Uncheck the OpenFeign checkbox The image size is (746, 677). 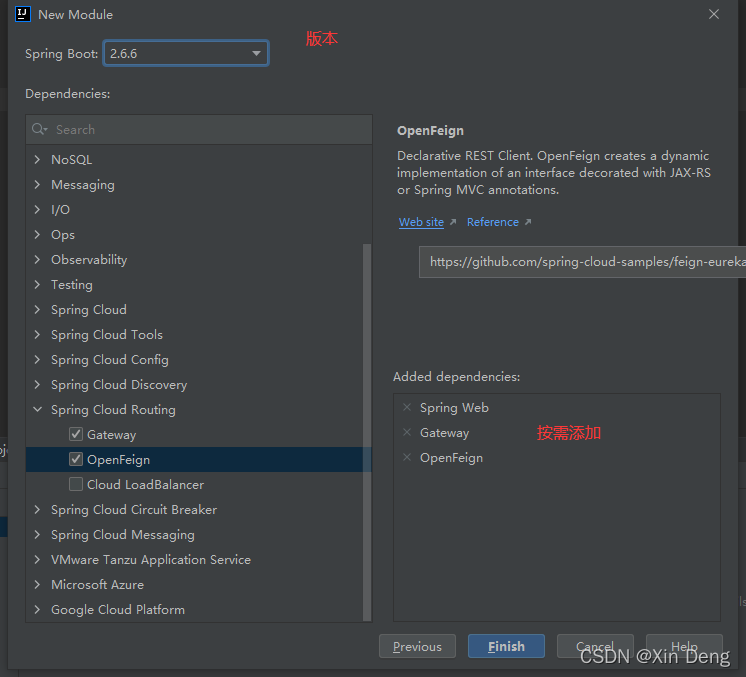coord(76,459)
